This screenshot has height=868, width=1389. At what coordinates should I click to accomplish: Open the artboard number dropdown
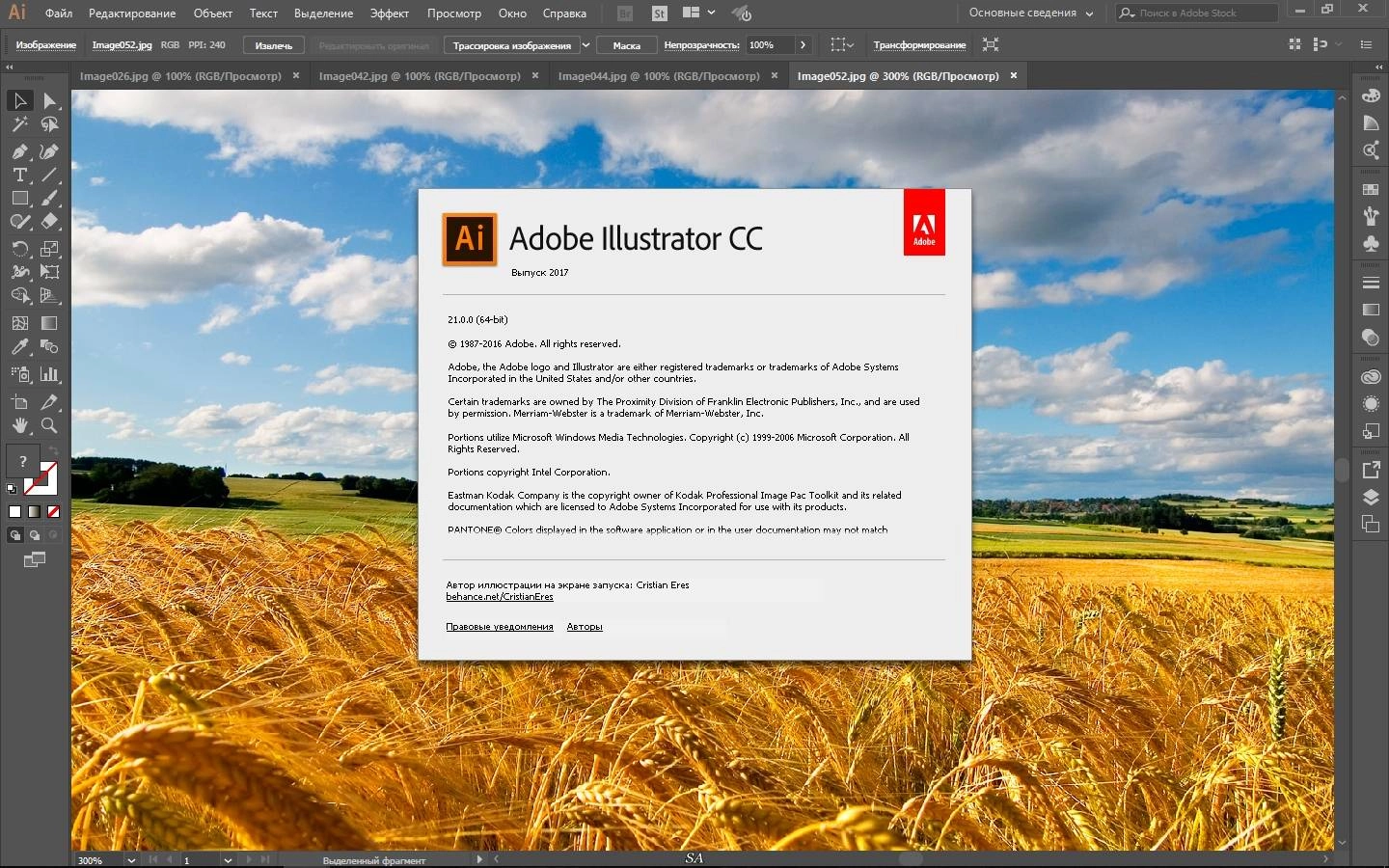pyautogui.click(x=228, y=860)
